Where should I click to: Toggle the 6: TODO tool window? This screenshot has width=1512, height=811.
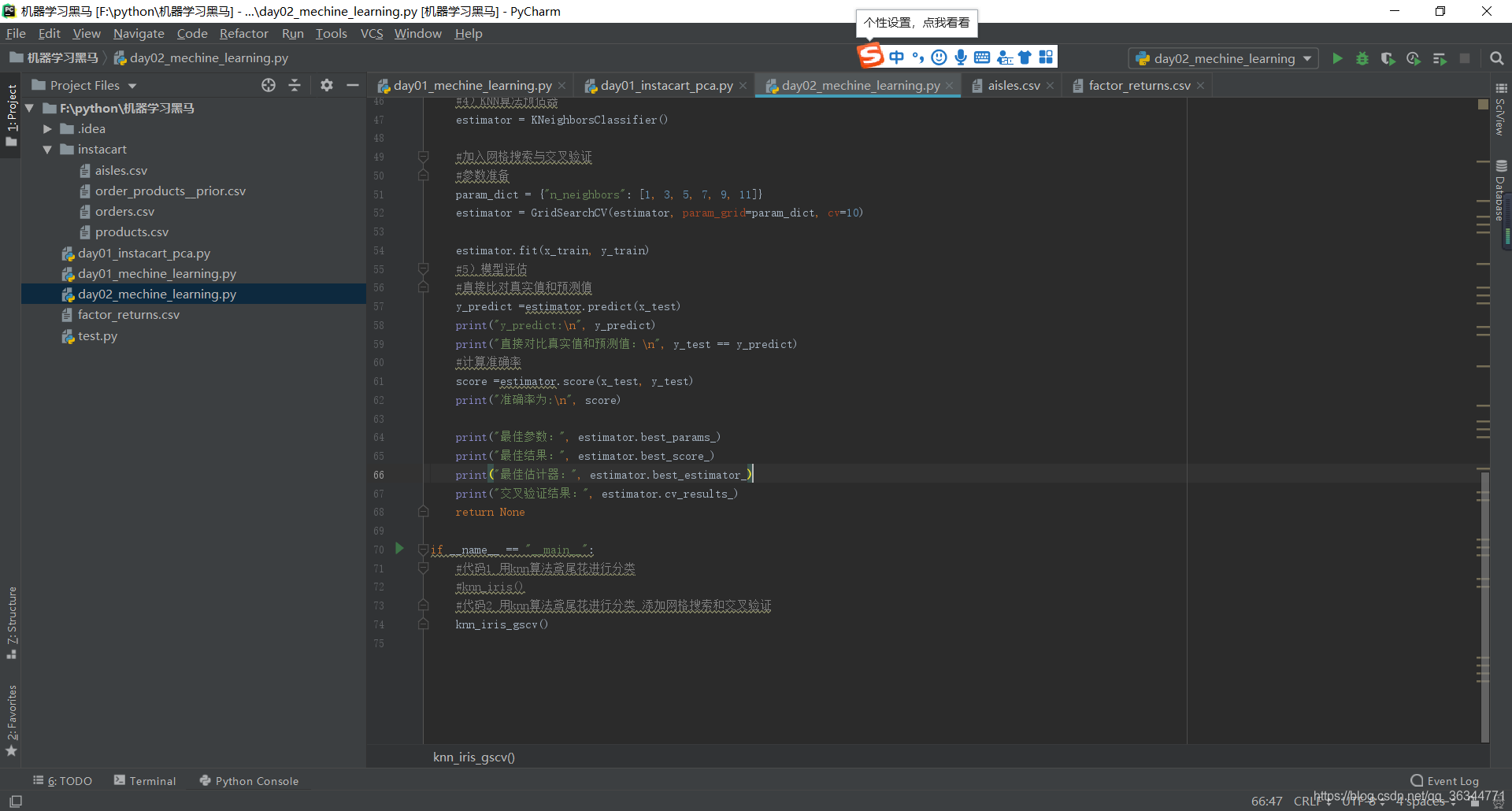[62, 781]
